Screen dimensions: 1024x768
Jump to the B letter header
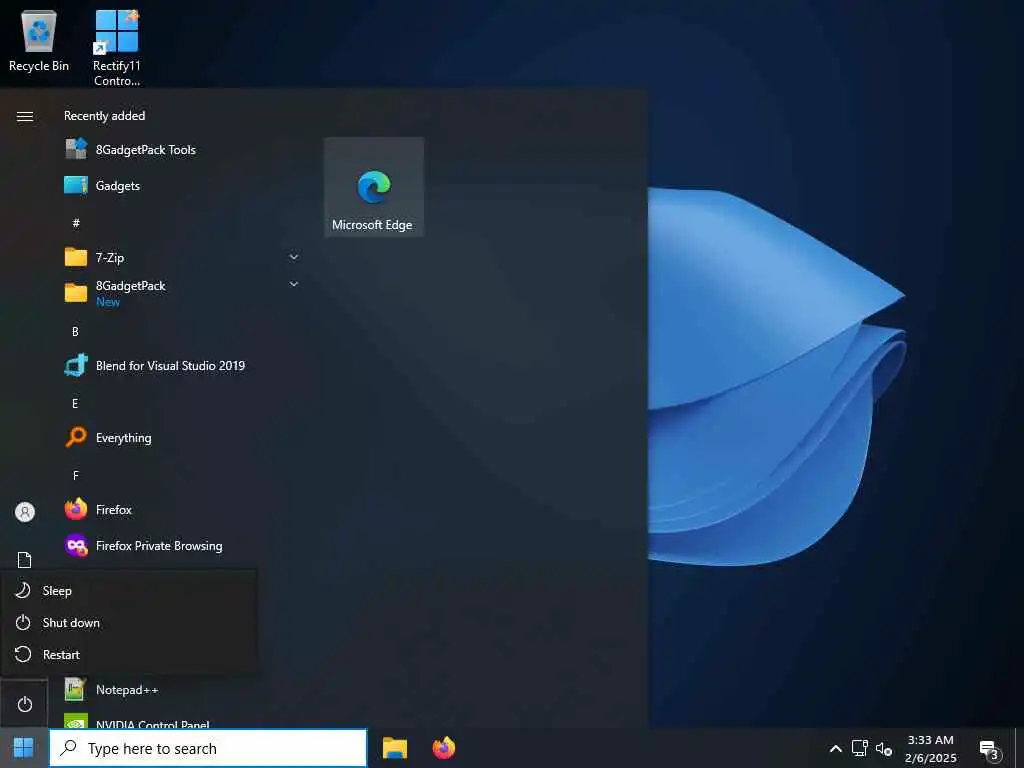(75, 332)
